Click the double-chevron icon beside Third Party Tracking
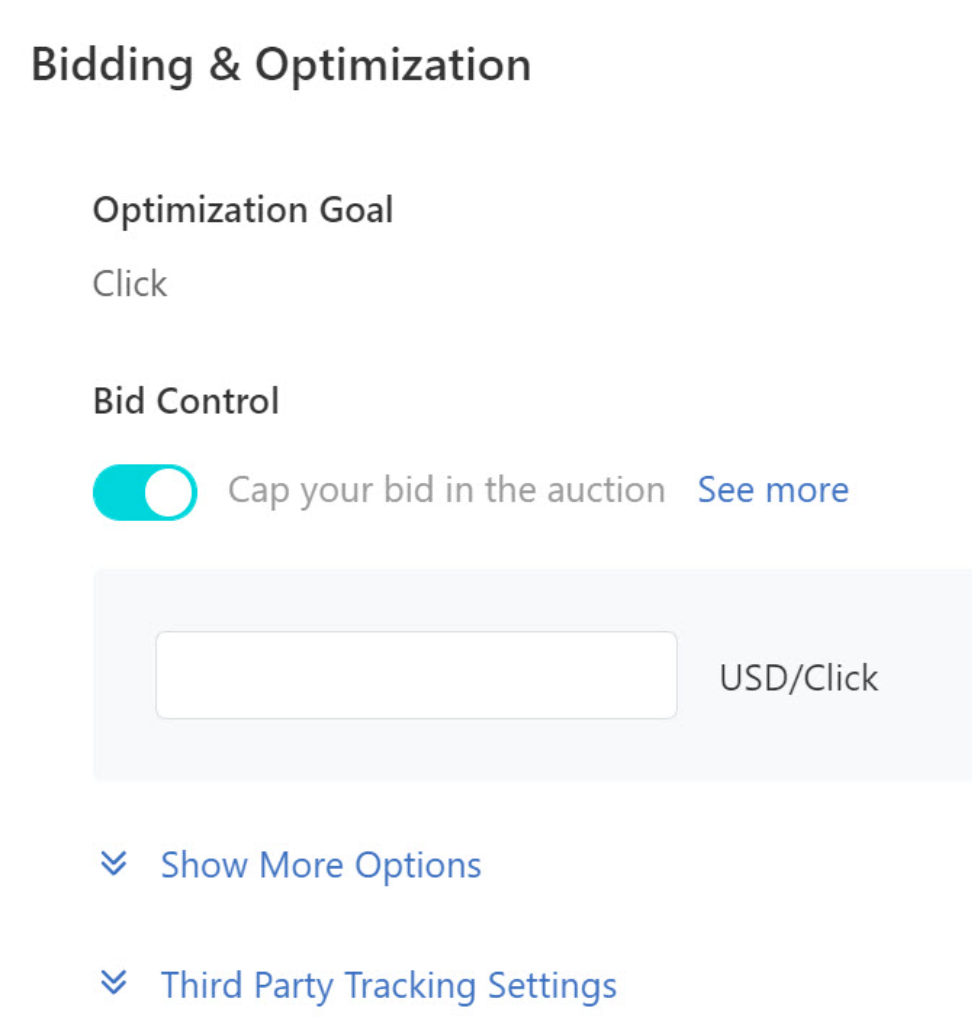 (x=114, y=985)
